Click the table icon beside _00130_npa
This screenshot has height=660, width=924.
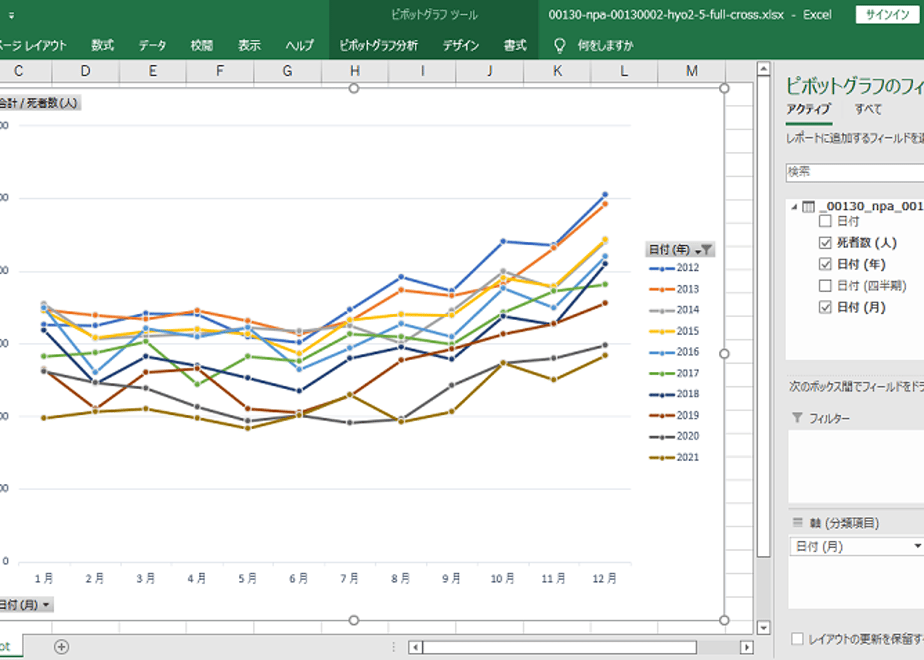click(x=808, y=207)
